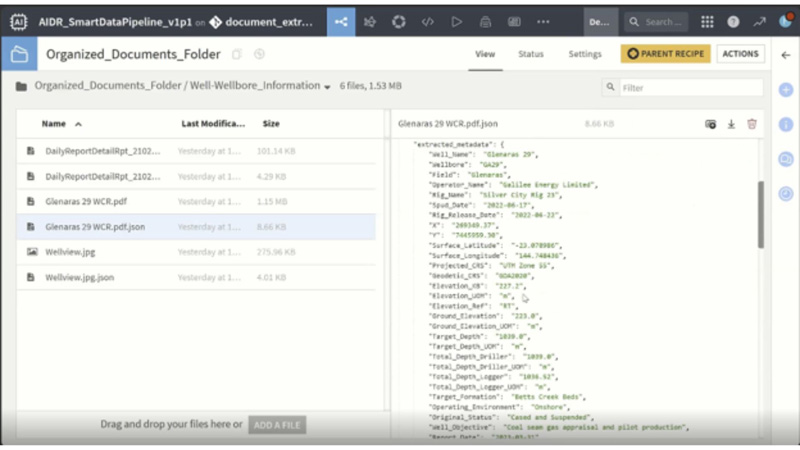The width and height of the screenshot is (800, 450).
Task: Open the bottom circular icon in right sidebar
Action: [786, 193]
